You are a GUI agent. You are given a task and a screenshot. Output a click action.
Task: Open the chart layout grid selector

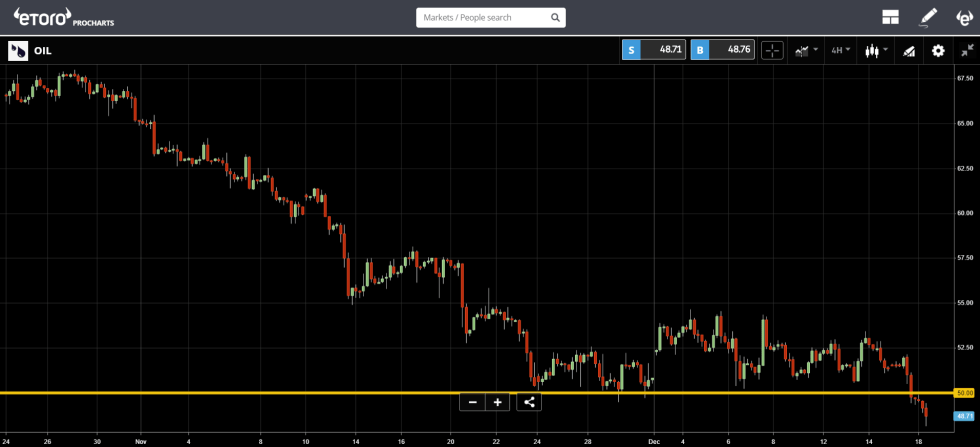[x=890, y=18]
